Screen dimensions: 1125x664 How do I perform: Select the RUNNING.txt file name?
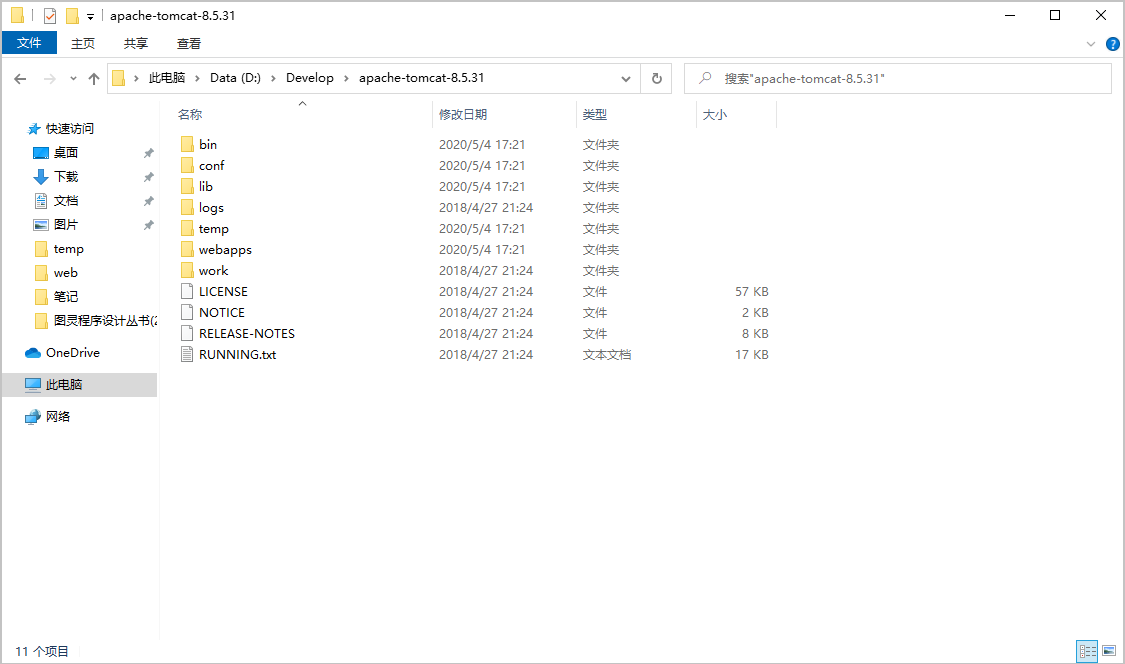pos(237,355)
